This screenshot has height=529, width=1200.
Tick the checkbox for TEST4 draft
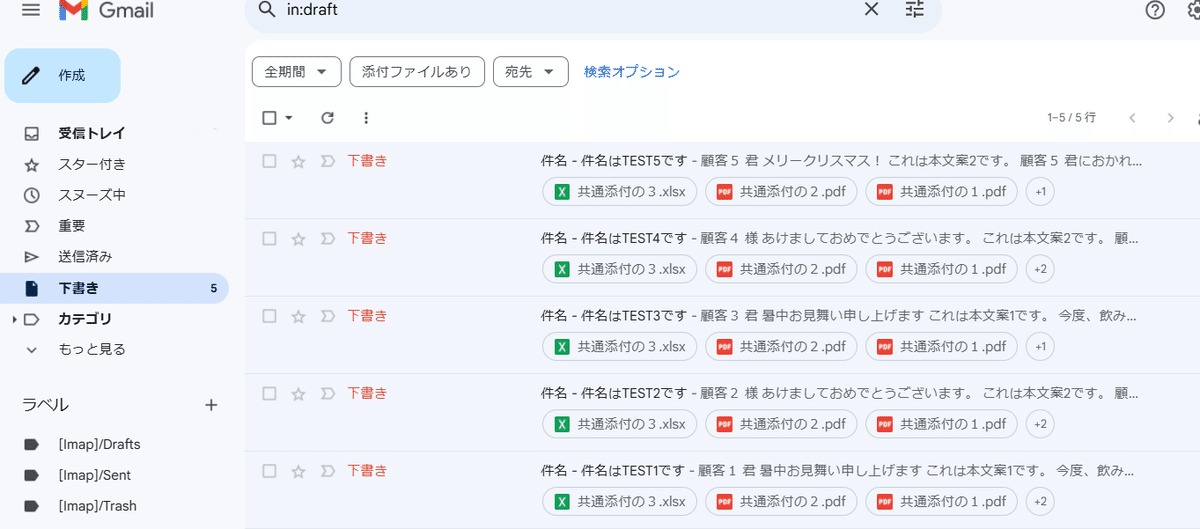point(269,238)
